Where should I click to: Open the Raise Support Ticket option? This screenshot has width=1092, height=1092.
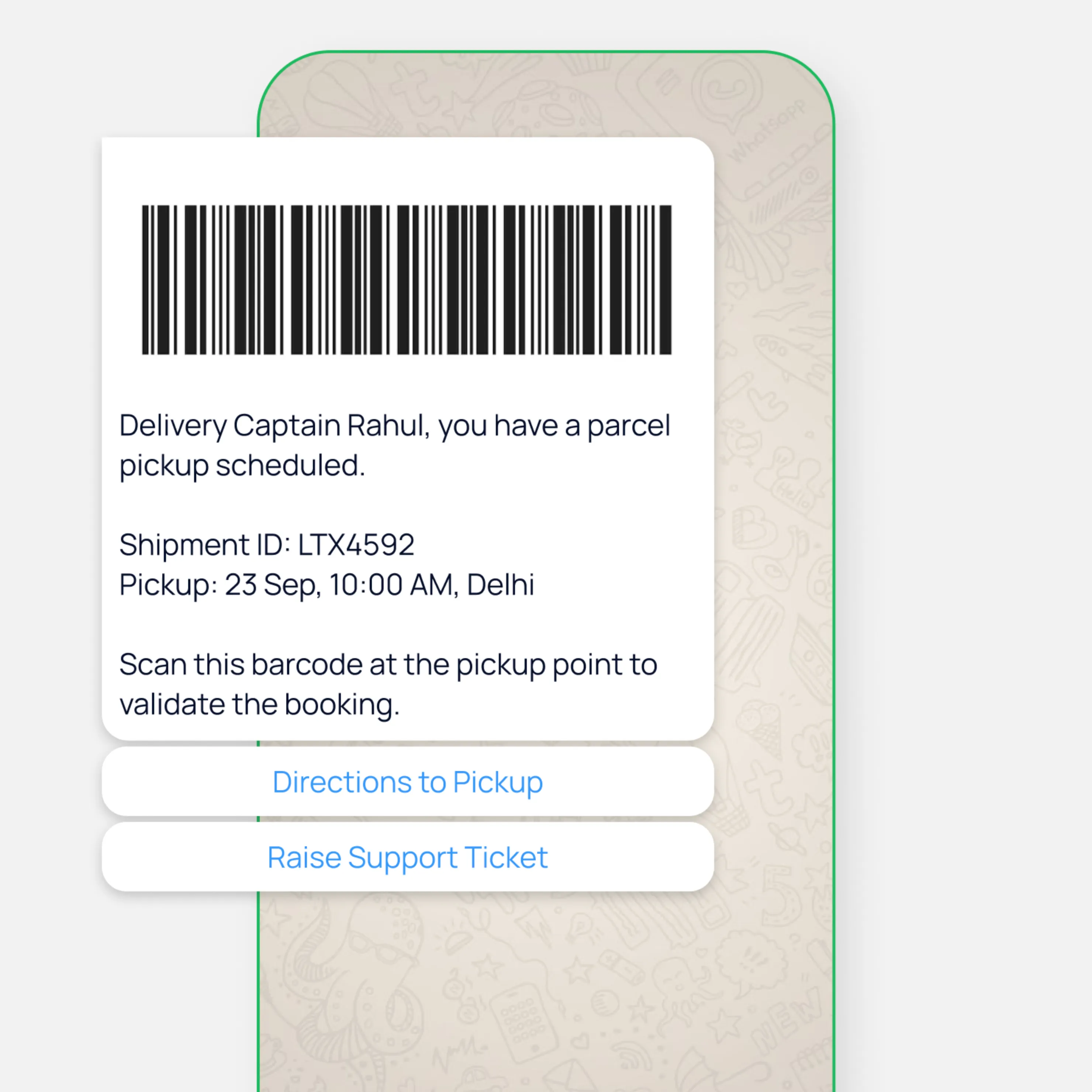tap(408, 857)
